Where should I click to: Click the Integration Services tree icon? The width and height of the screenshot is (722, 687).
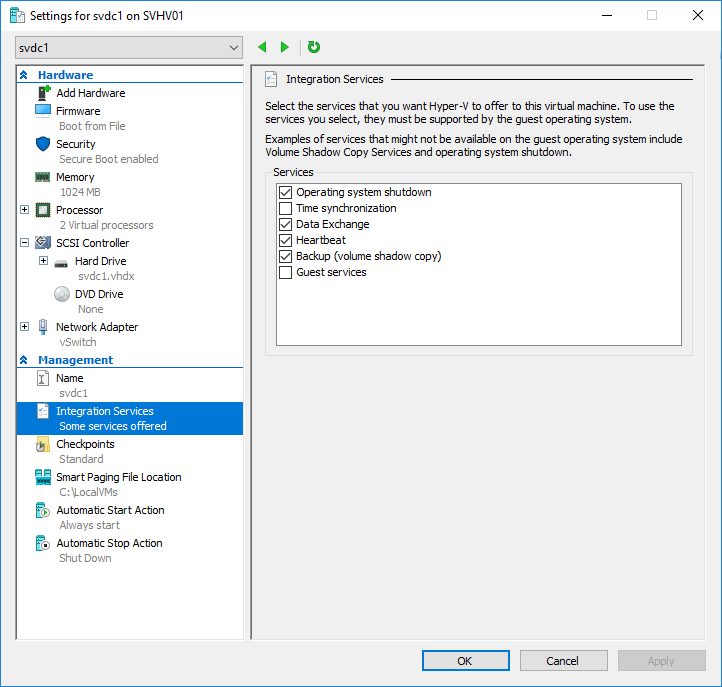(43, 411)
